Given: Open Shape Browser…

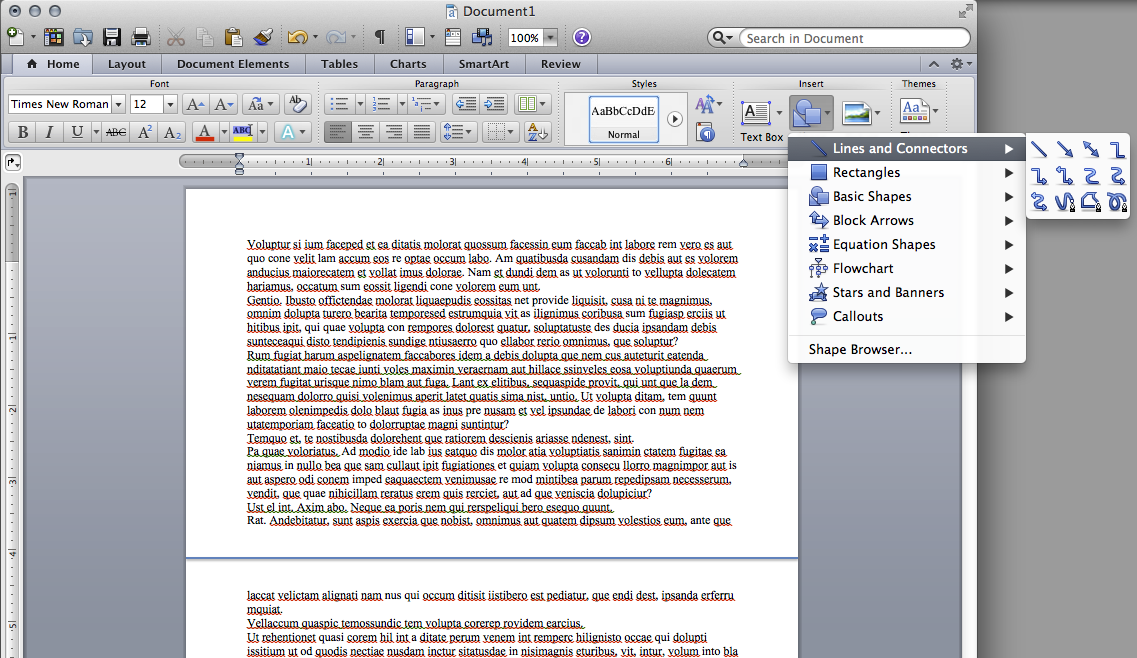Looking at the screenshot, I should pyautogui.click(x=860, y=350).
